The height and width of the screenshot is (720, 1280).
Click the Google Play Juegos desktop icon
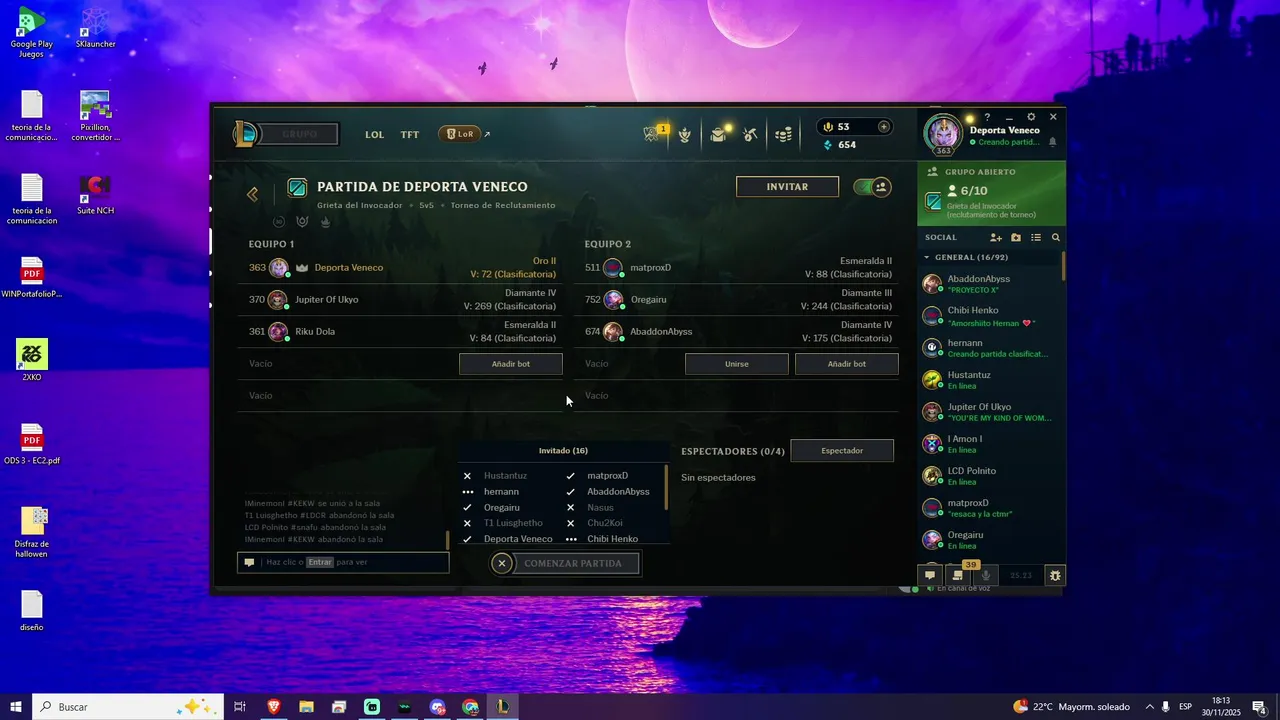pos(31,33)
